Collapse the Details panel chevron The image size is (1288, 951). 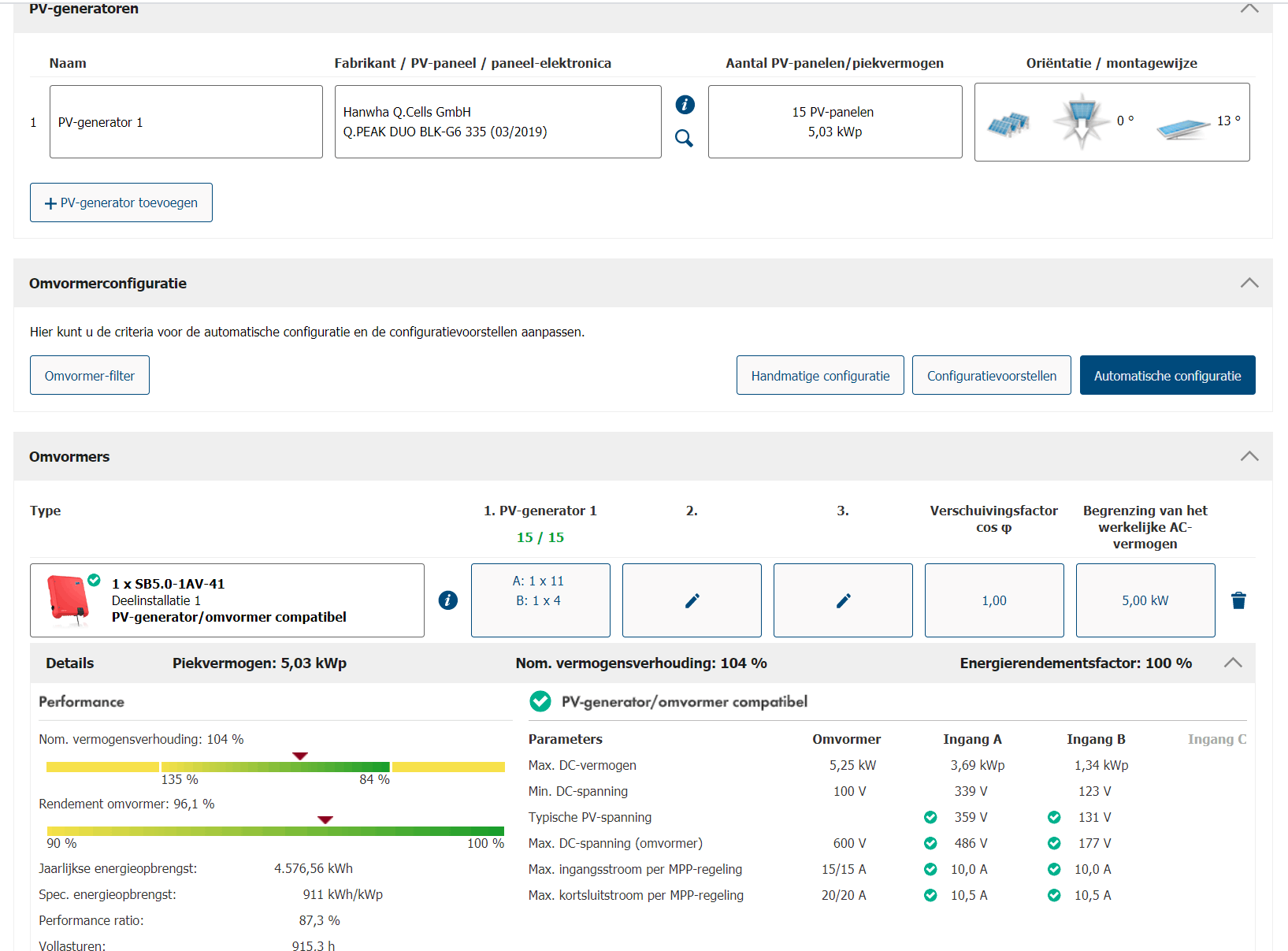coord(1232,663)
